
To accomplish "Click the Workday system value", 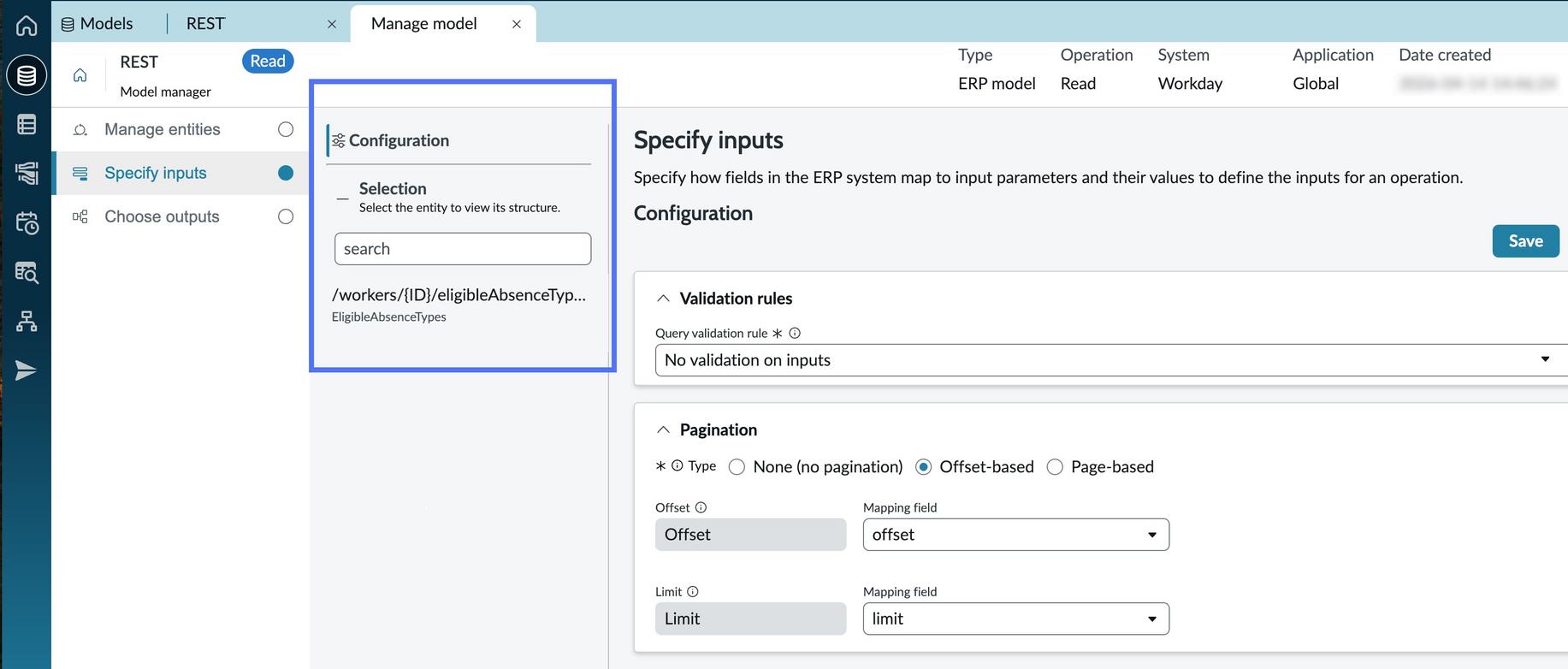I will click(1190, 84).
